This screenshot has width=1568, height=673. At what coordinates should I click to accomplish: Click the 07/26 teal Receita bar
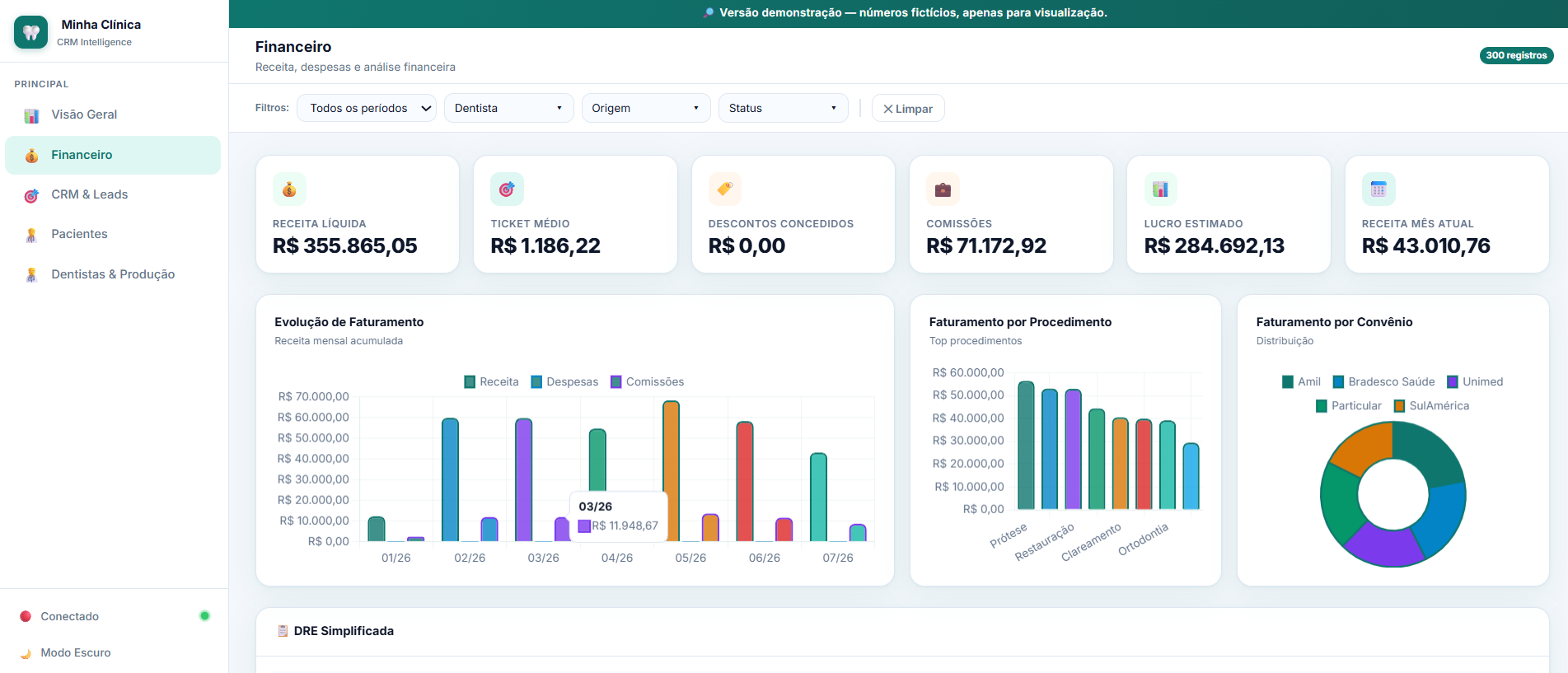818,497
